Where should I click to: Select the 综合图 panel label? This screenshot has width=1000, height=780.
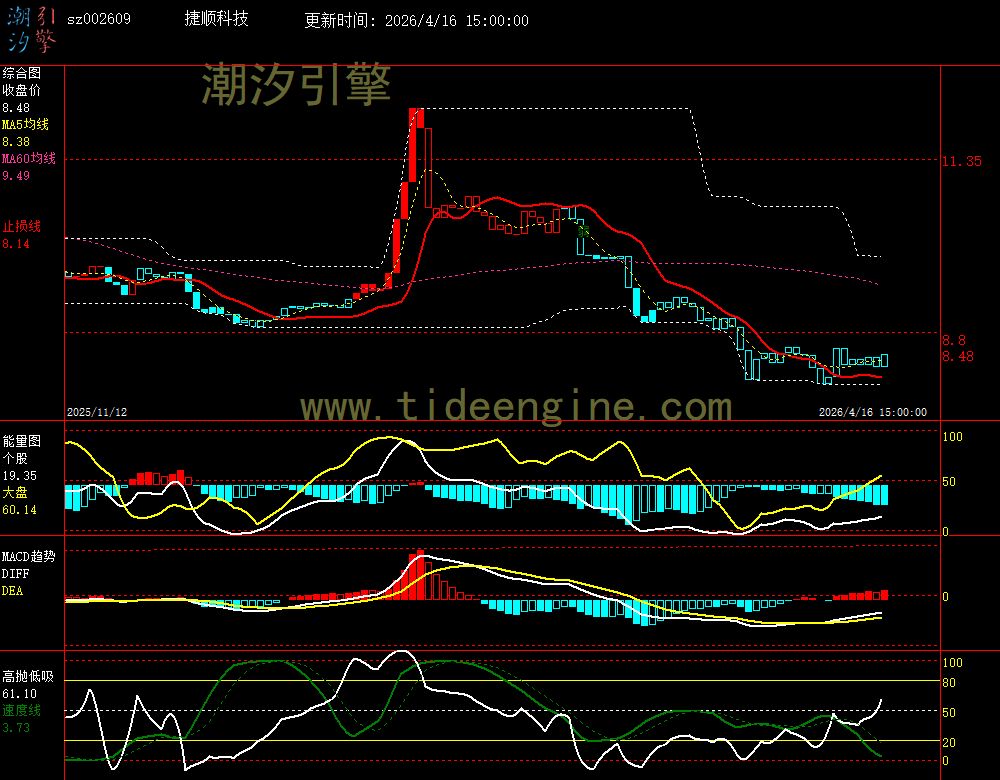(21, 73)
